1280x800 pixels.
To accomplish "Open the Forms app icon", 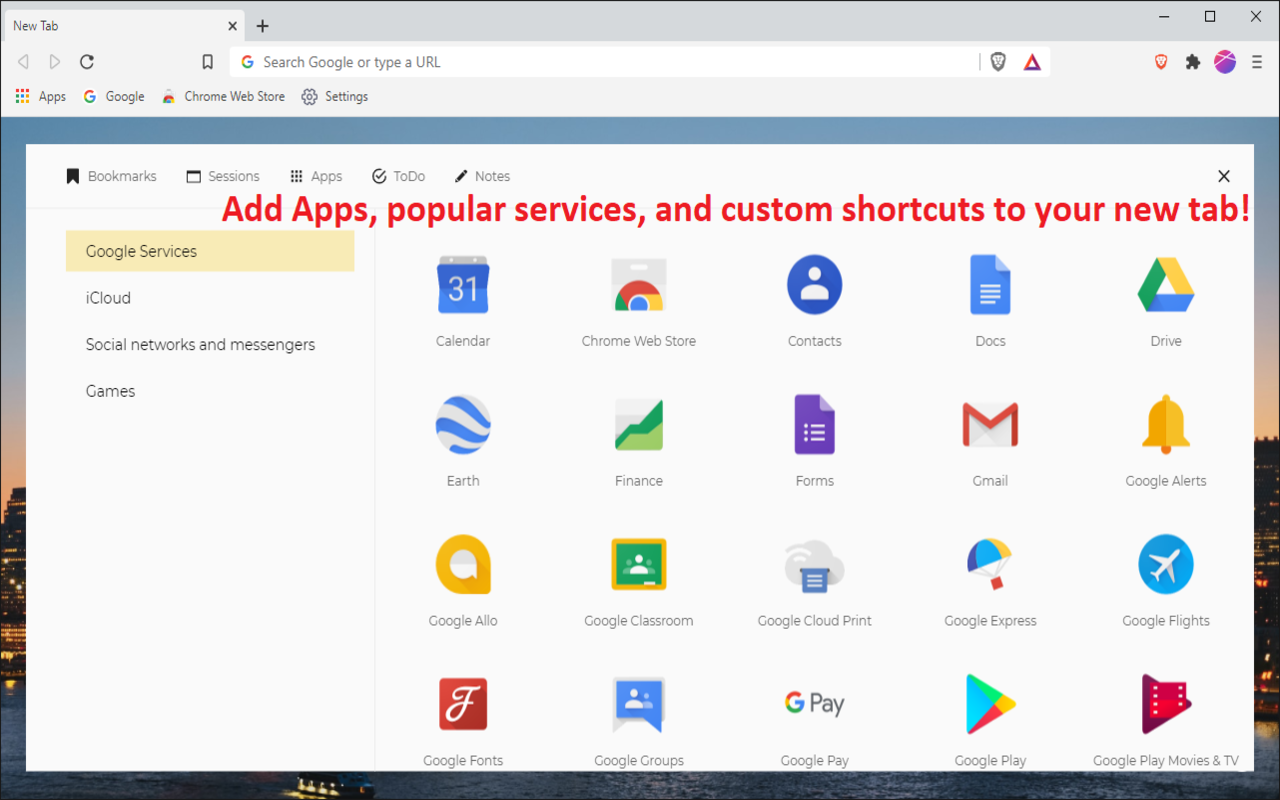I will click(x=814, y=425).
